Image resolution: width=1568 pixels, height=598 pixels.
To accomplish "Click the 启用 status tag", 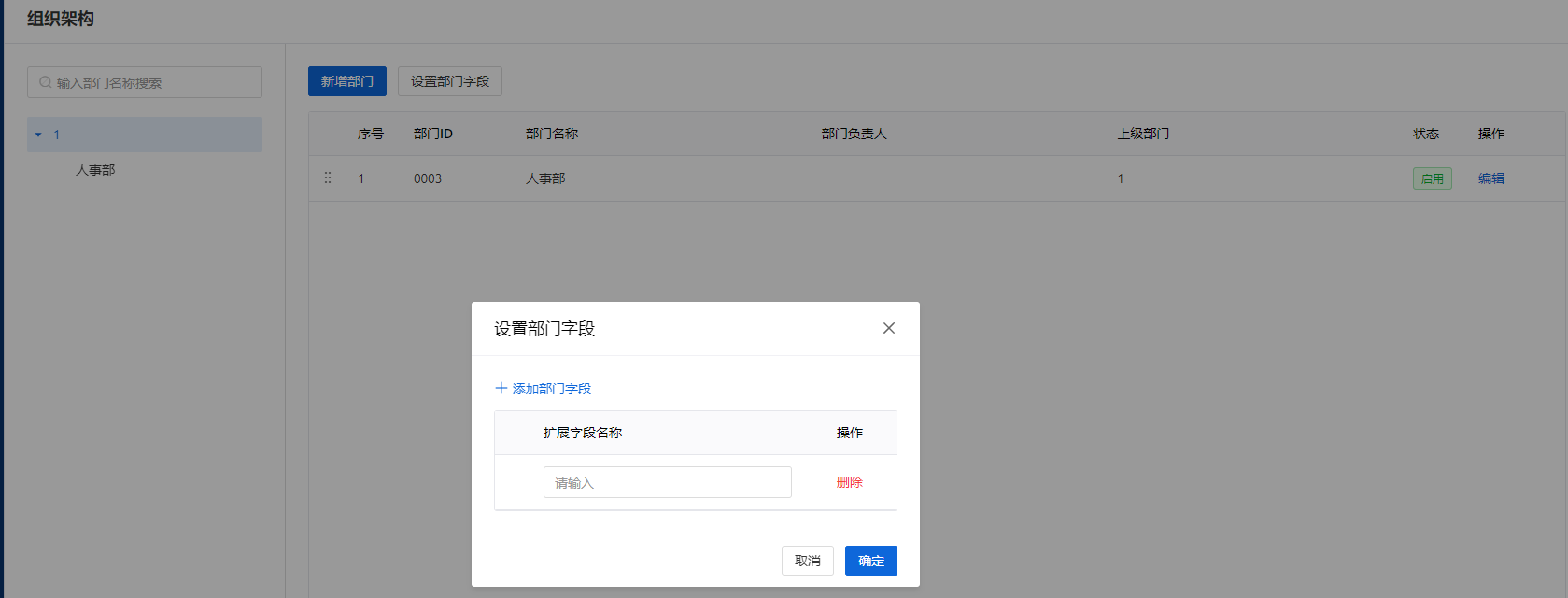I will click(x=1432, y=178).
